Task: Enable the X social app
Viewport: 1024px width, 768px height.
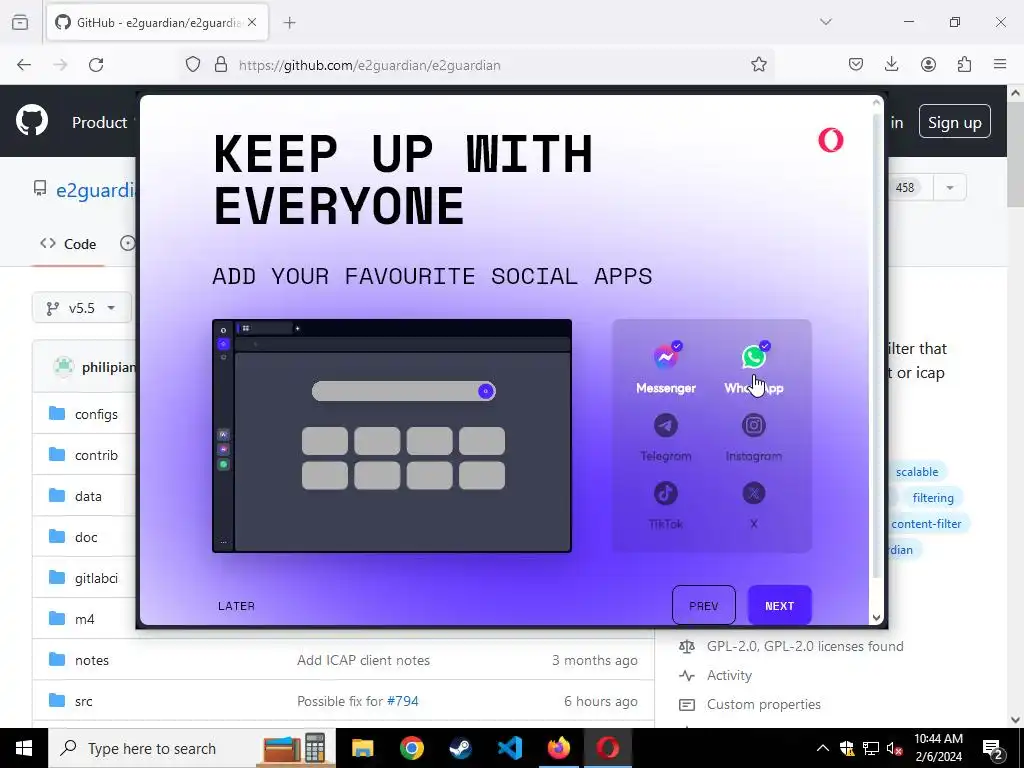Action: click(754, 505)
